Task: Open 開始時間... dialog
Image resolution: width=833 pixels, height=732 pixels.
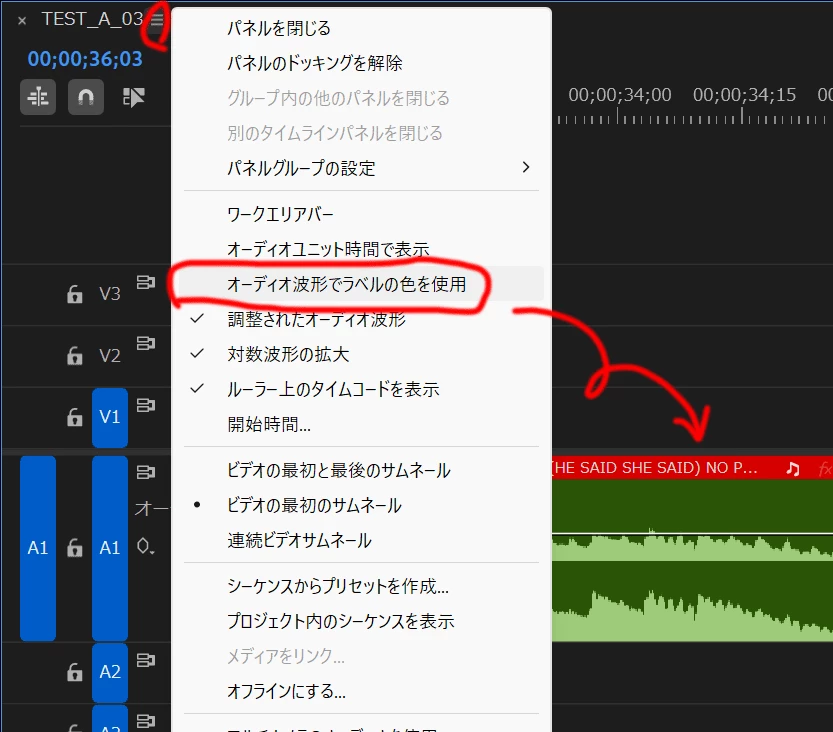Action: pos(361,424)
